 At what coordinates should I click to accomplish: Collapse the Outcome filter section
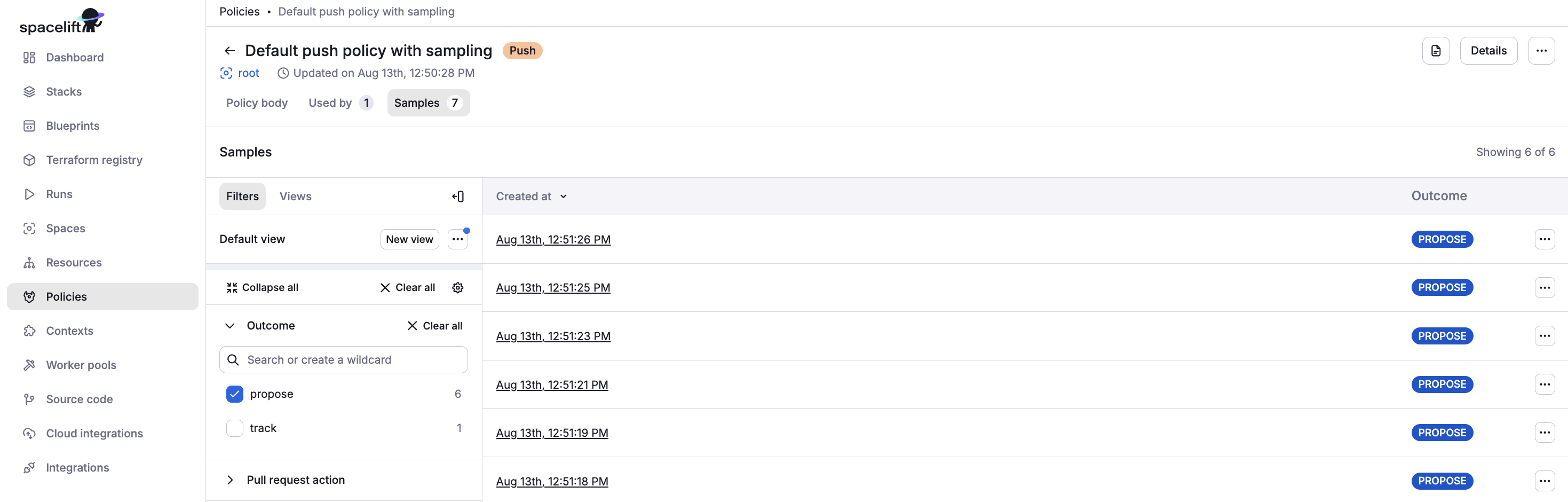230,326
